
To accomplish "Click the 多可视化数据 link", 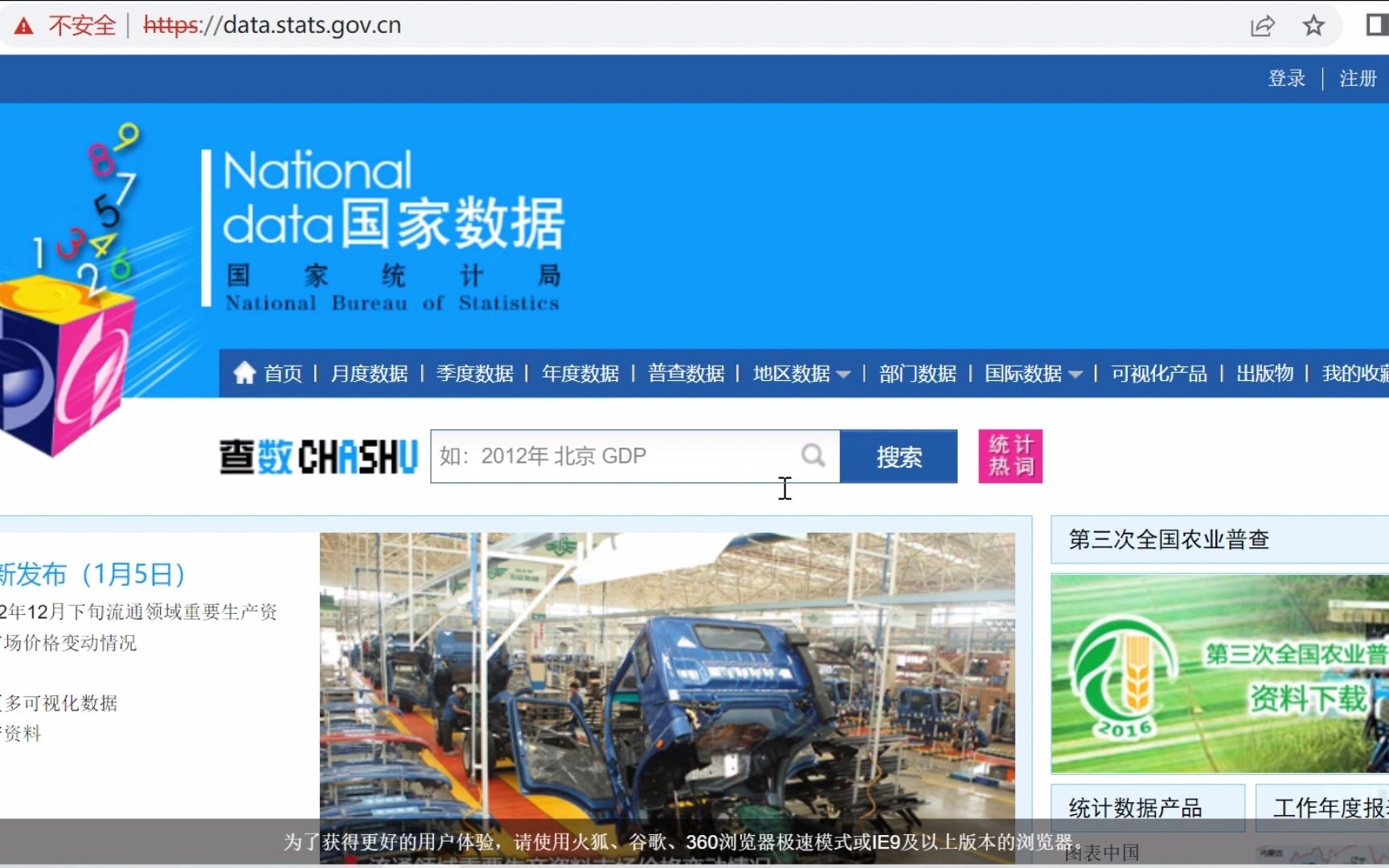I will 59,703.
